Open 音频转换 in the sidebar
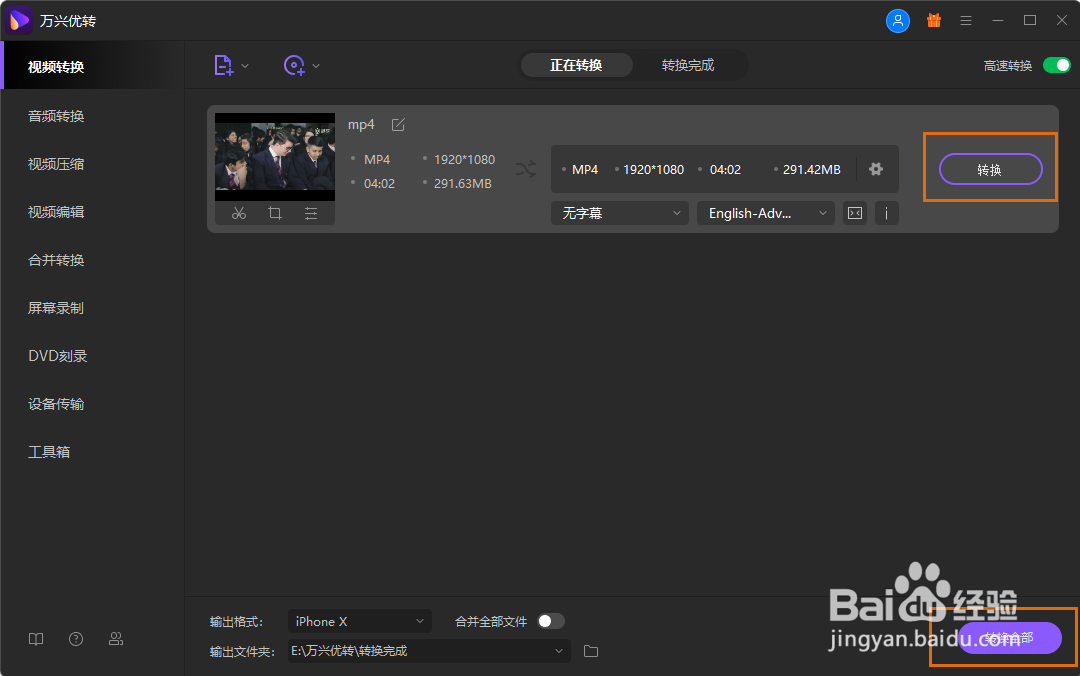The width and height of the screenshot is (1080, 676). point(56,116)
